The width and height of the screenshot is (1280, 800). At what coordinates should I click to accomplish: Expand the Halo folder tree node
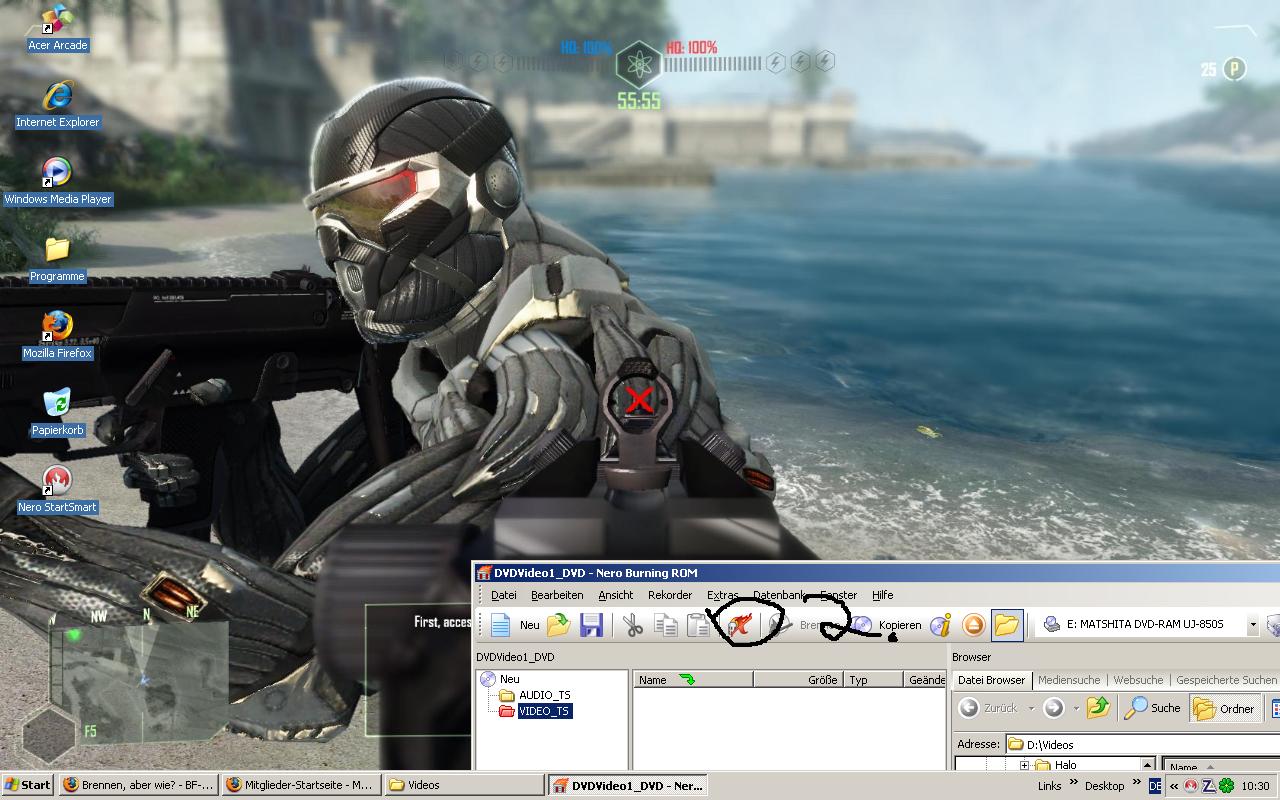pos(1024,766)
